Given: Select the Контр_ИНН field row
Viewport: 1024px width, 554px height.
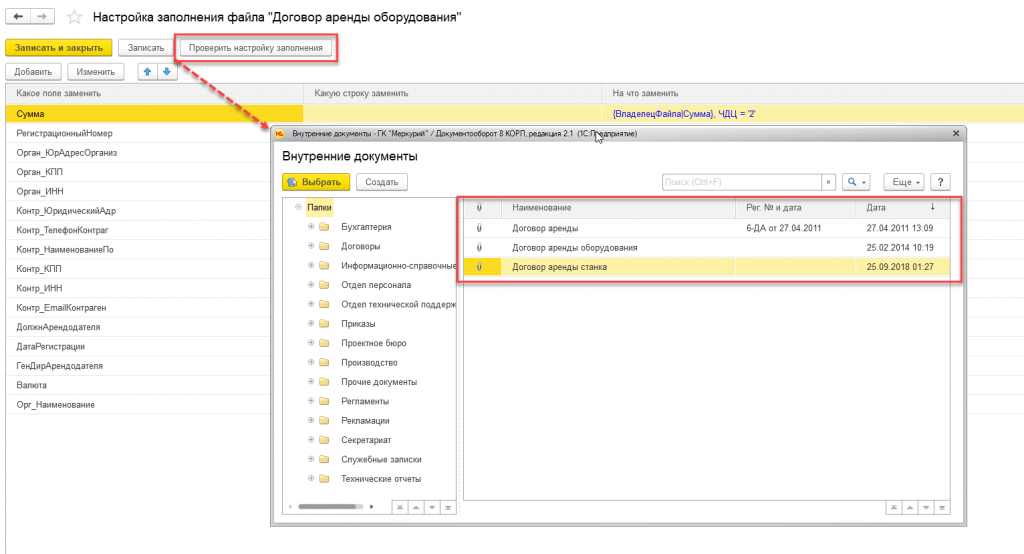Looking at the screenshot, I should (x=138, y=288).
